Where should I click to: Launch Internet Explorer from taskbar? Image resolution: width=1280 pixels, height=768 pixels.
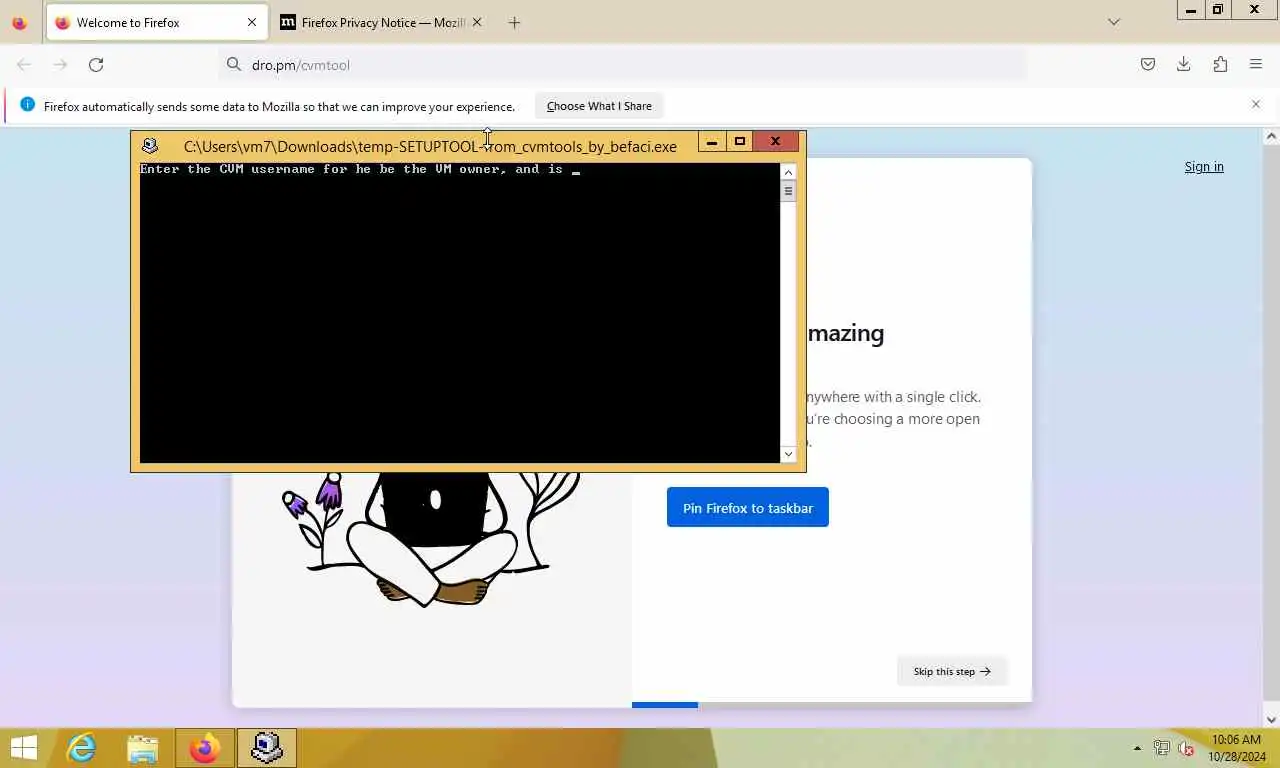(x=81, y=748)
